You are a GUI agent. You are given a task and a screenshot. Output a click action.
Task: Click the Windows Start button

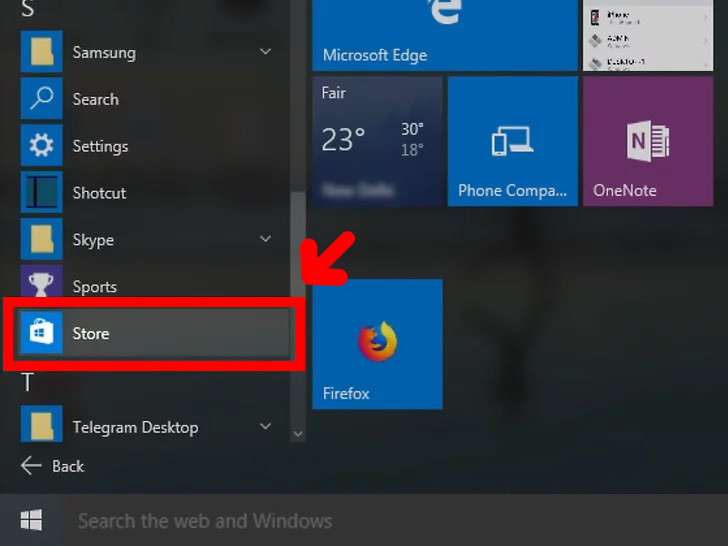31,520
